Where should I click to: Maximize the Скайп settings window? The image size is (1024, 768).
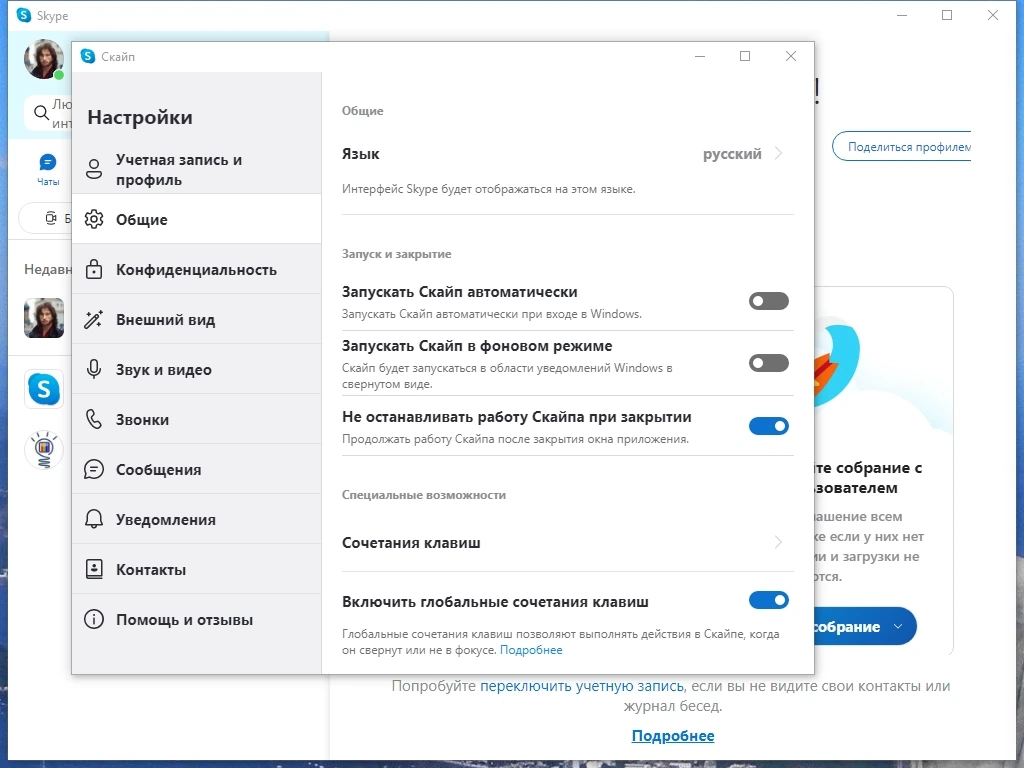coord(744,56)
